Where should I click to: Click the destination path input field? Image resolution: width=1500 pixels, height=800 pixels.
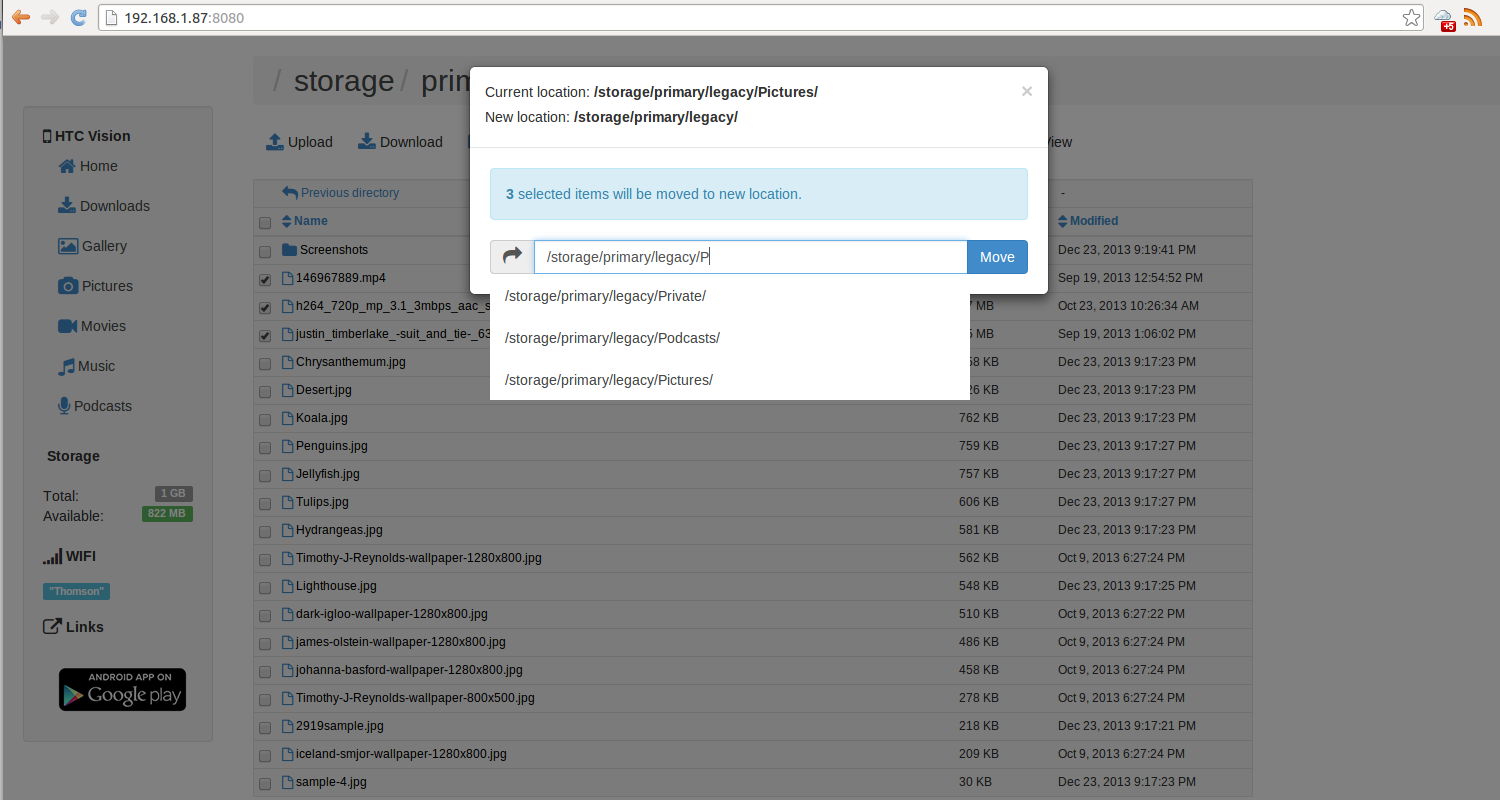750,257
